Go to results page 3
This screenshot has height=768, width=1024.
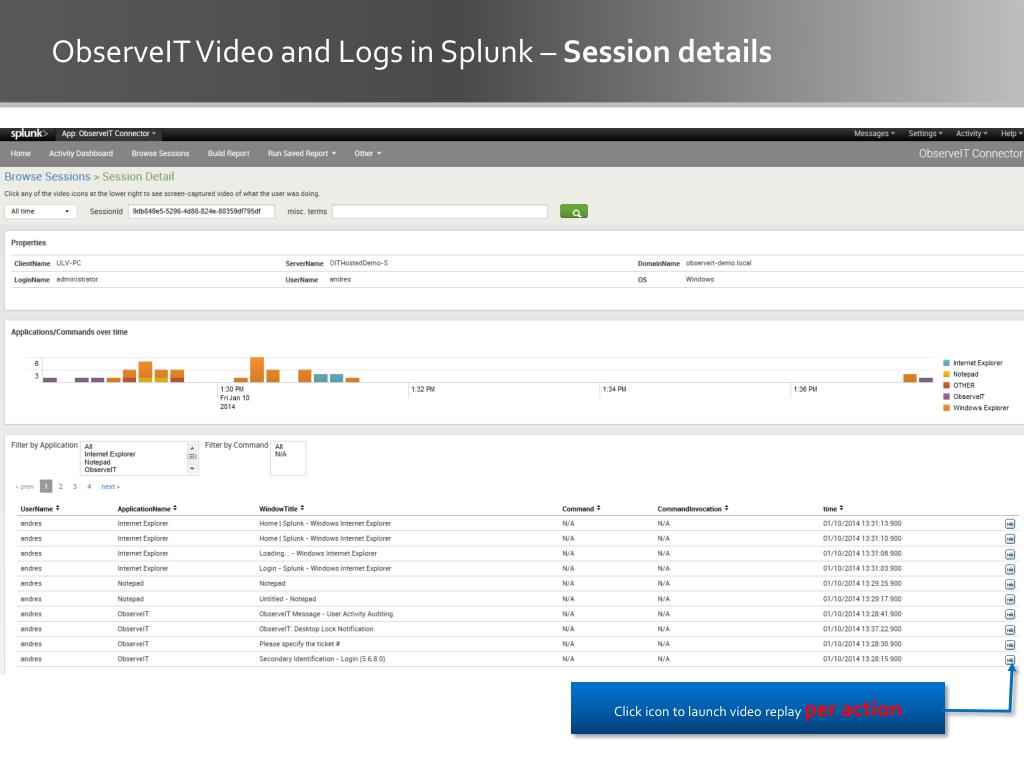pyautogui.click(x=75, y=487)
